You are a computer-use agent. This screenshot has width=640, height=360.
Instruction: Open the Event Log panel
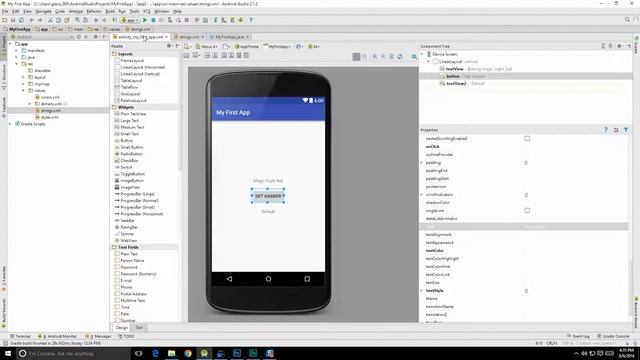point(578,336)
